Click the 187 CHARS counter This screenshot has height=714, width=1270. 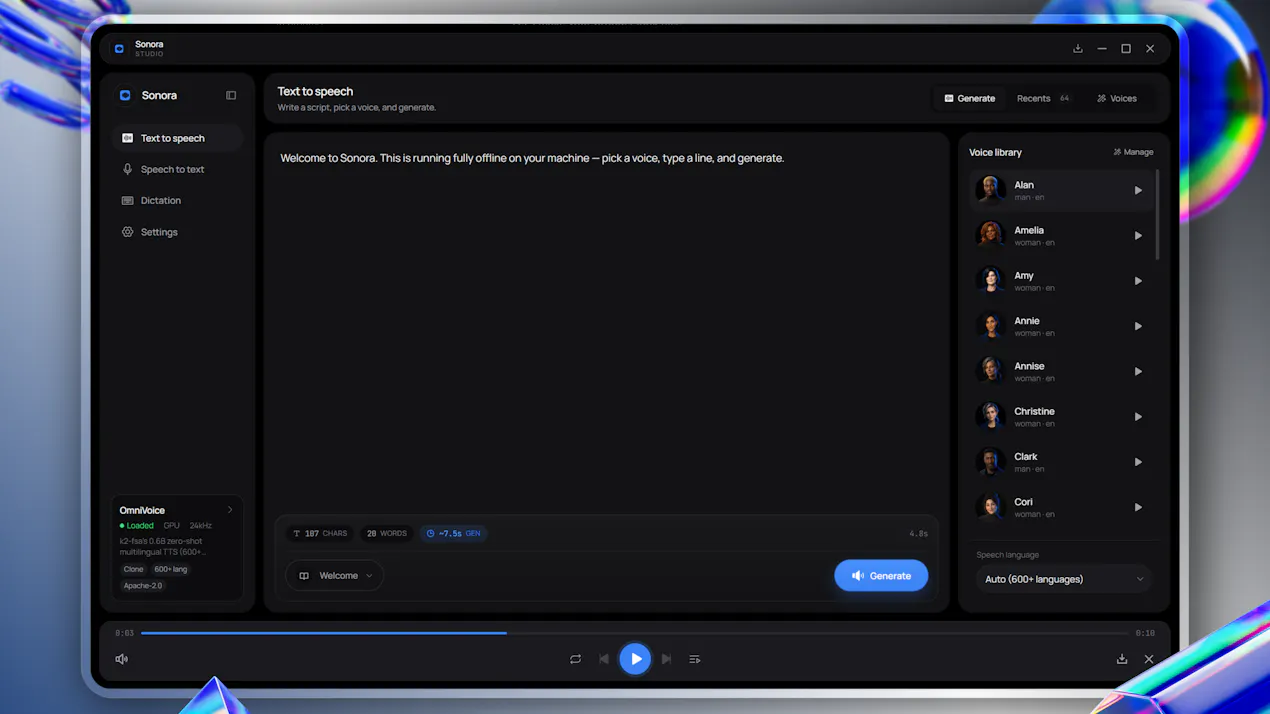point(319,534)
